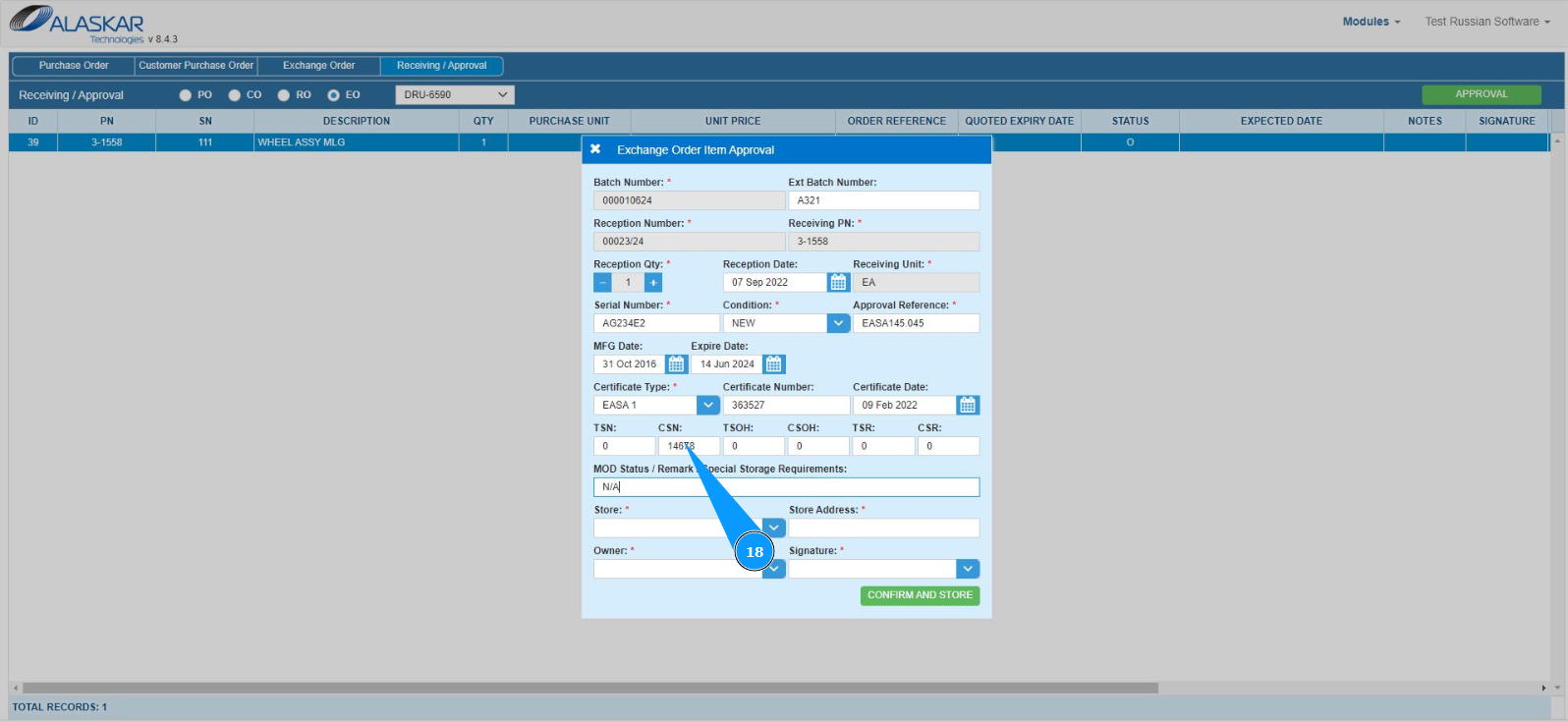The height and width of the screenshot is (722, 1568).
Task: Open the Modules menu
Action: 1372,22
